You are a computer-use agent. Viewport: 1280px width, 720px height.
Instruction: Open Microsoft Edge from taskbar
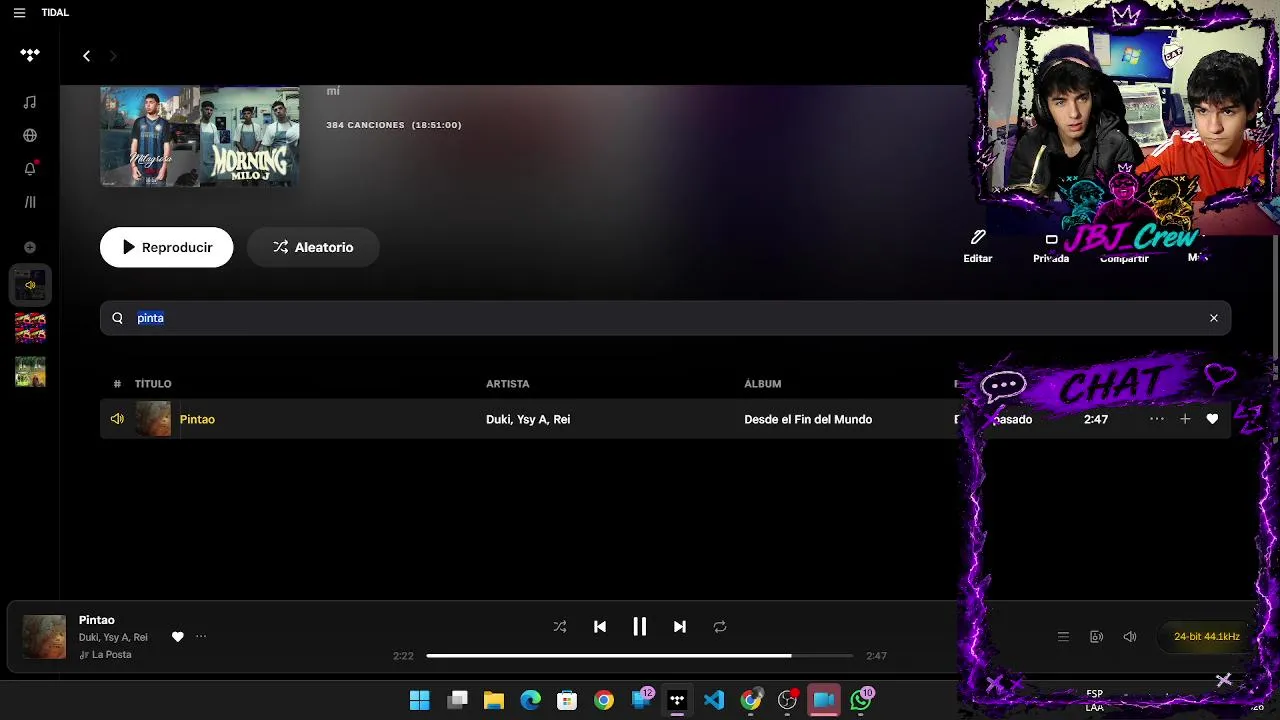[x=531, y=700]
